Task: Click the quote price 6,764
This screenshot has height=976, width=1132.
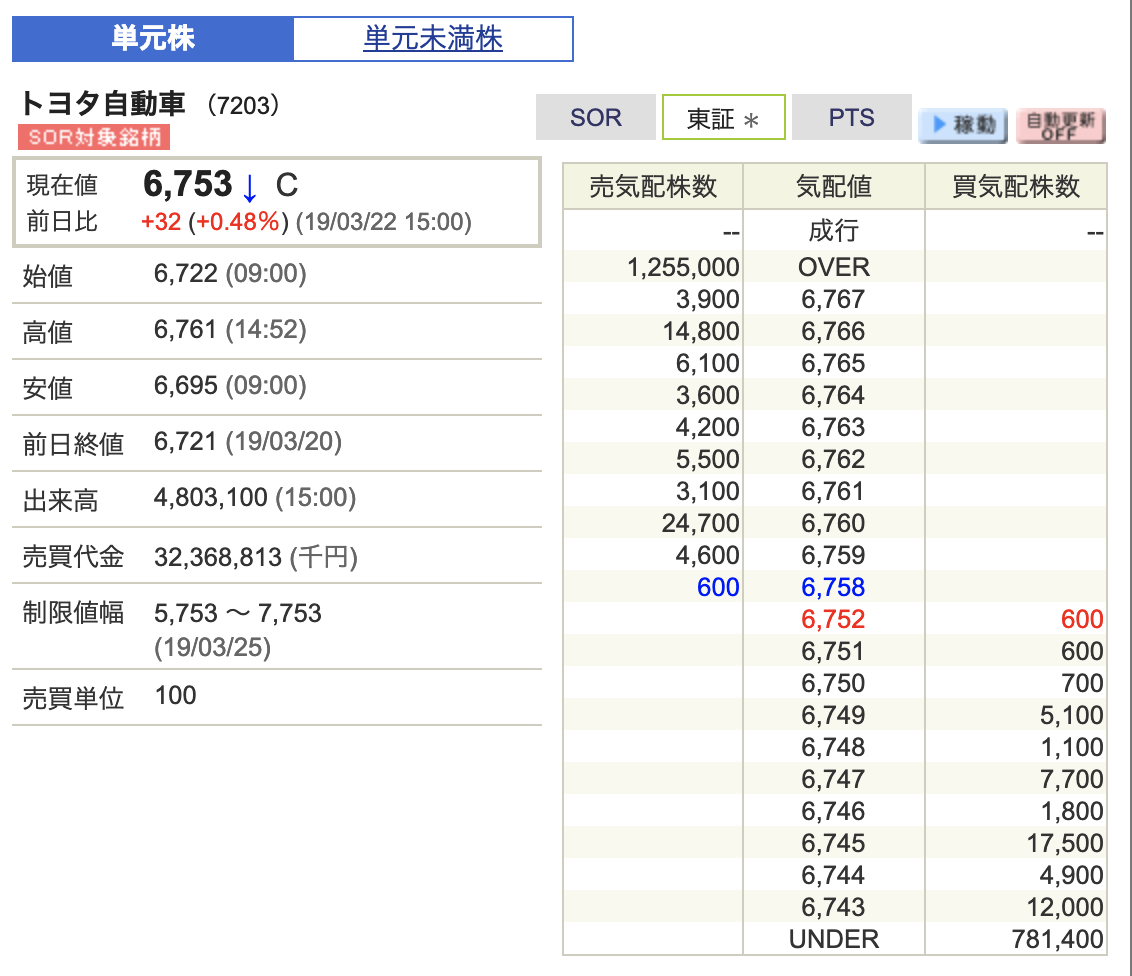Action: (833, 395)
